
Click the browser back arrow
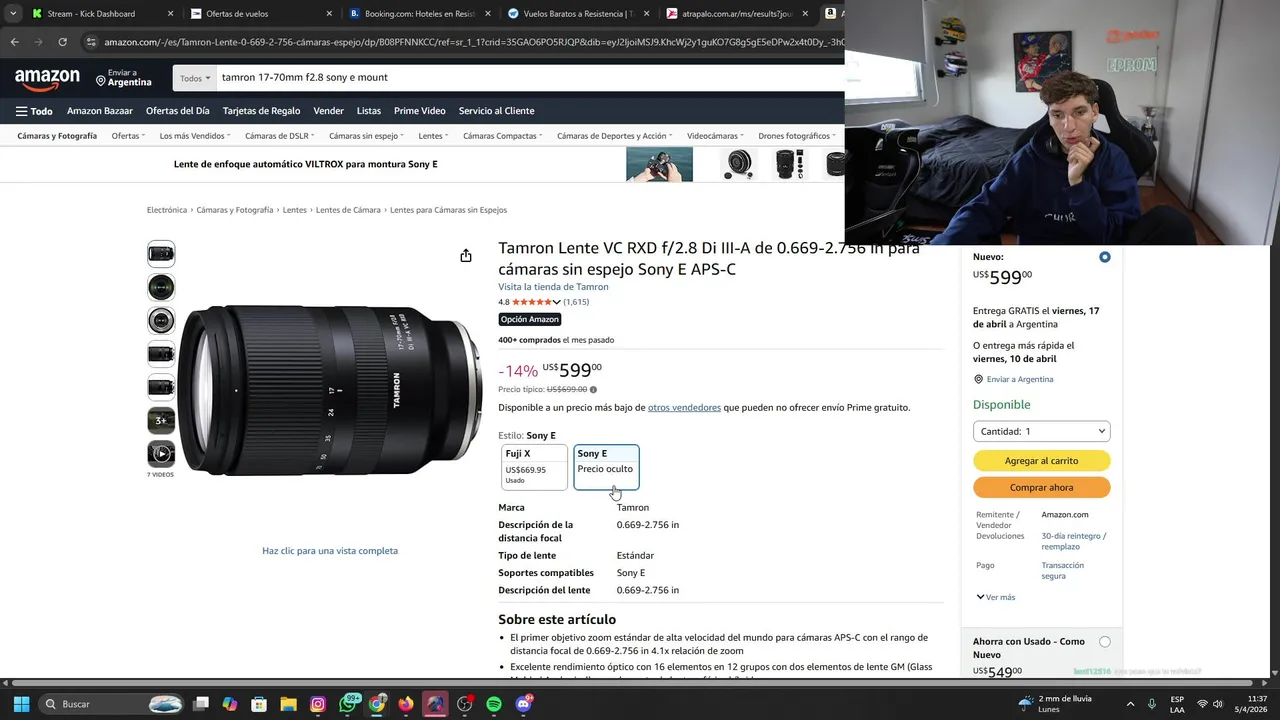14,42
